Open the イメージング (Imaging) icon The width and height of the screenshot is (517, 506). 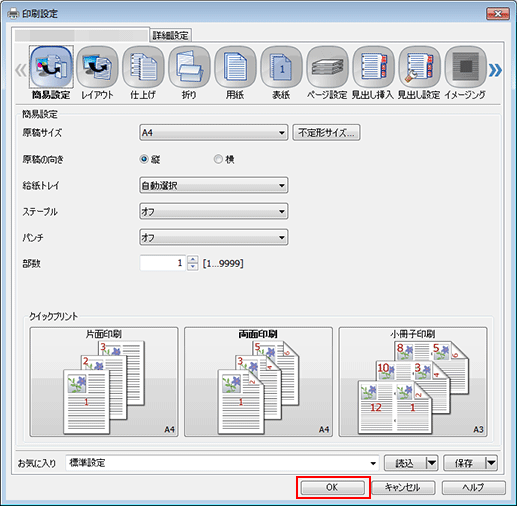(465, 67)
